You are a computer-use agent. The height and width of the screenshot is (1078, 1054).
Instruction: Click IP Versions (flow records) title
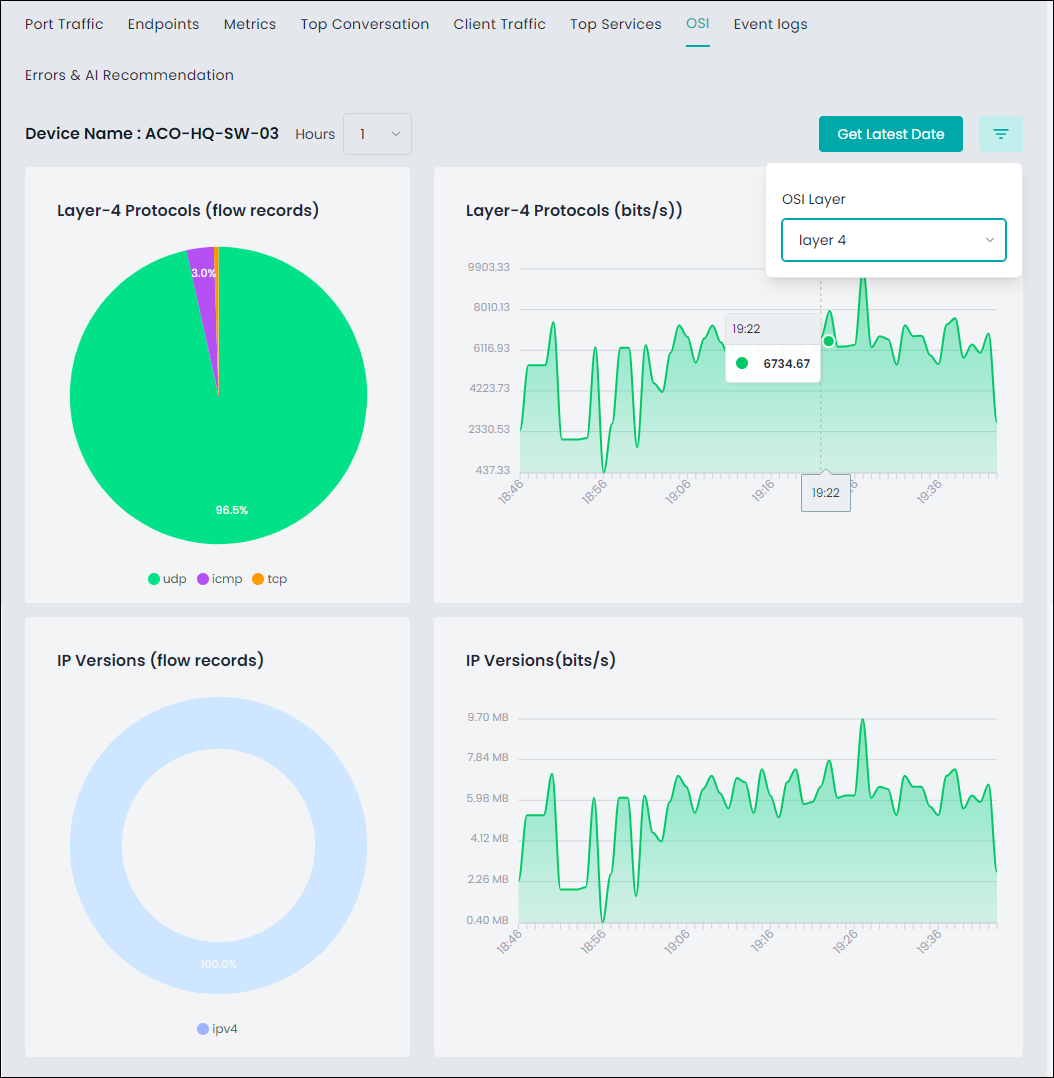click(160, 660)
